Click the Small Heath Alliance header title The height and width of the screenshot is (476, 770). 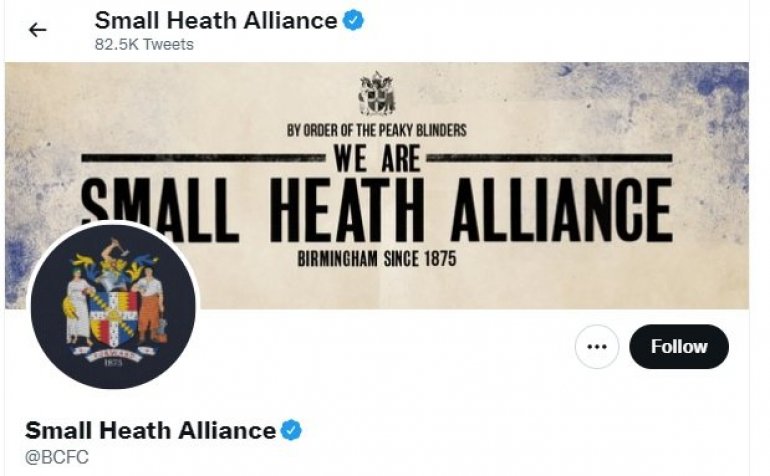[x=216, y=21]
